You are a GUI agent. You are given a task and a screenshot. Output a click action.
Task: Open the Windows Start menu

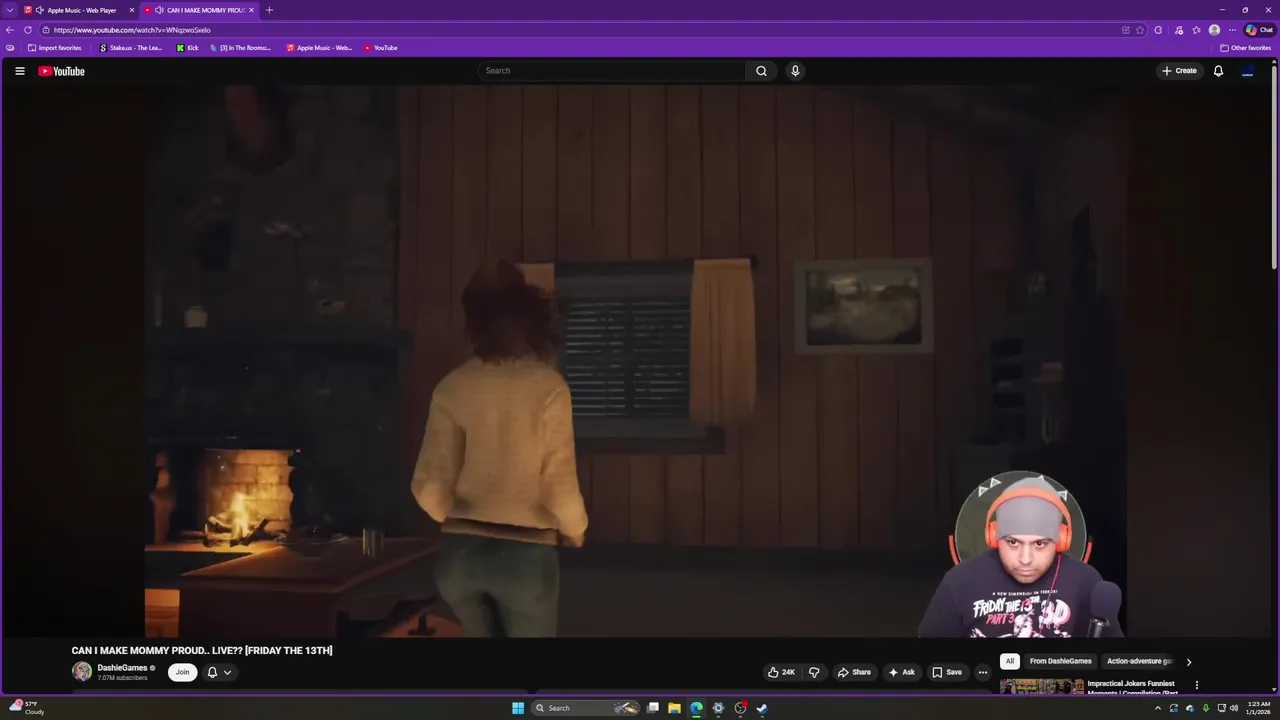click(x=518, y=708)
